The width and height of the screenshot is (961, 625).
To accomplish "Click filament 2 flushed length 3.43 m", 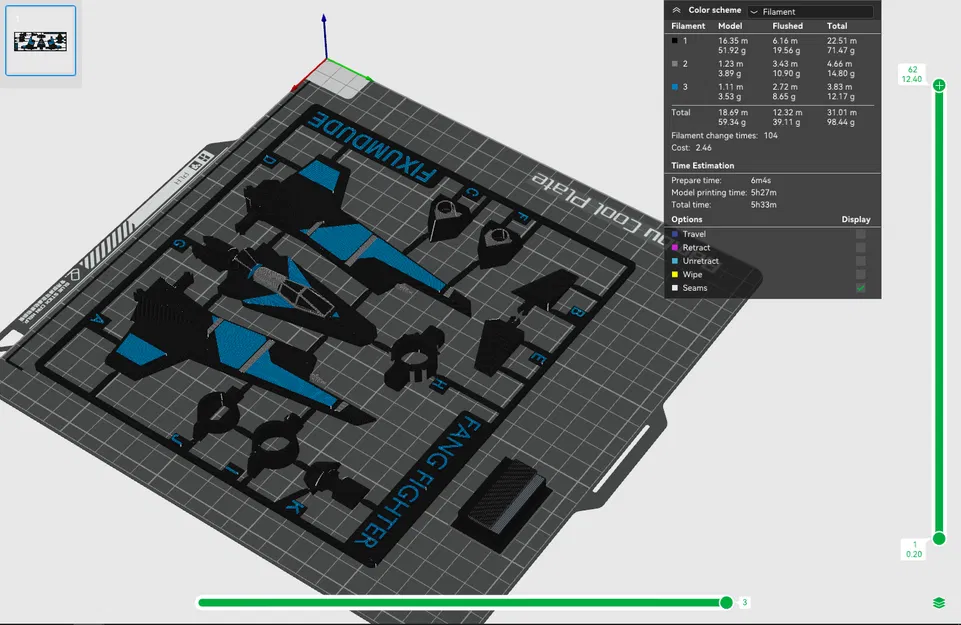I will (x=785, y=64).
